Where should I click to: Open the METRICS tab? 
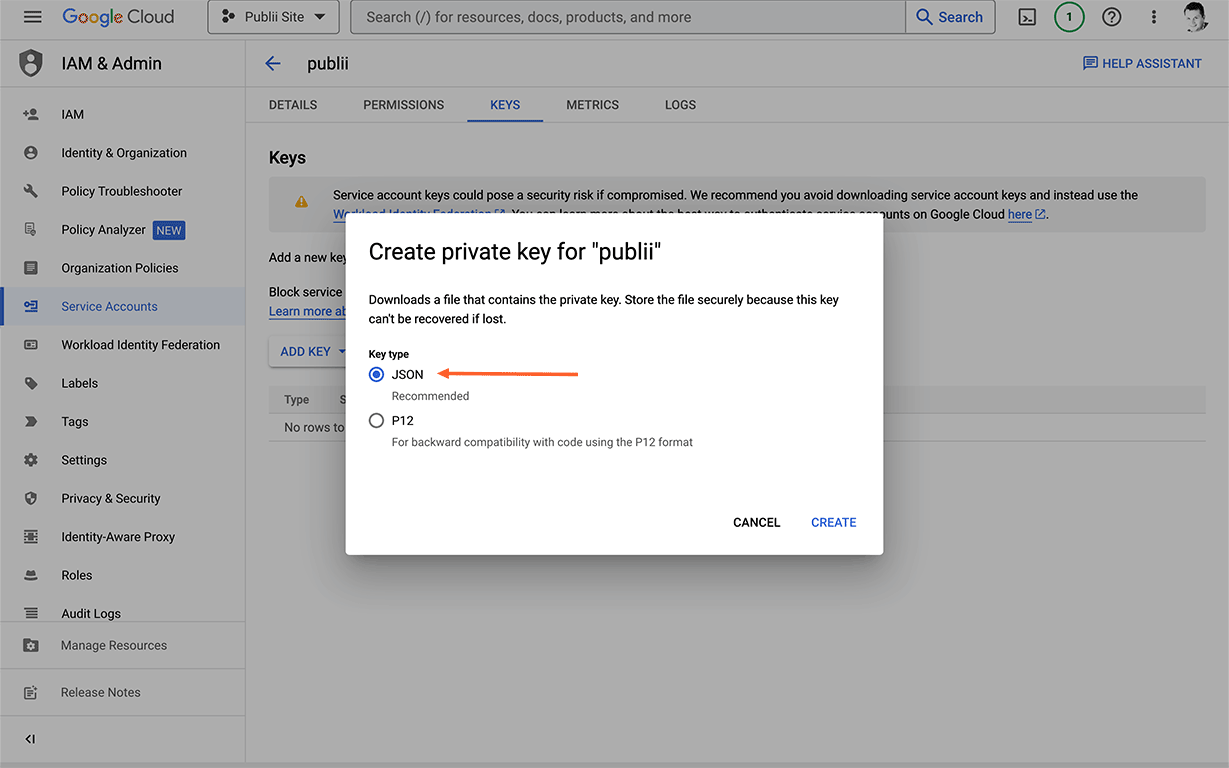[x=592, y=104]
